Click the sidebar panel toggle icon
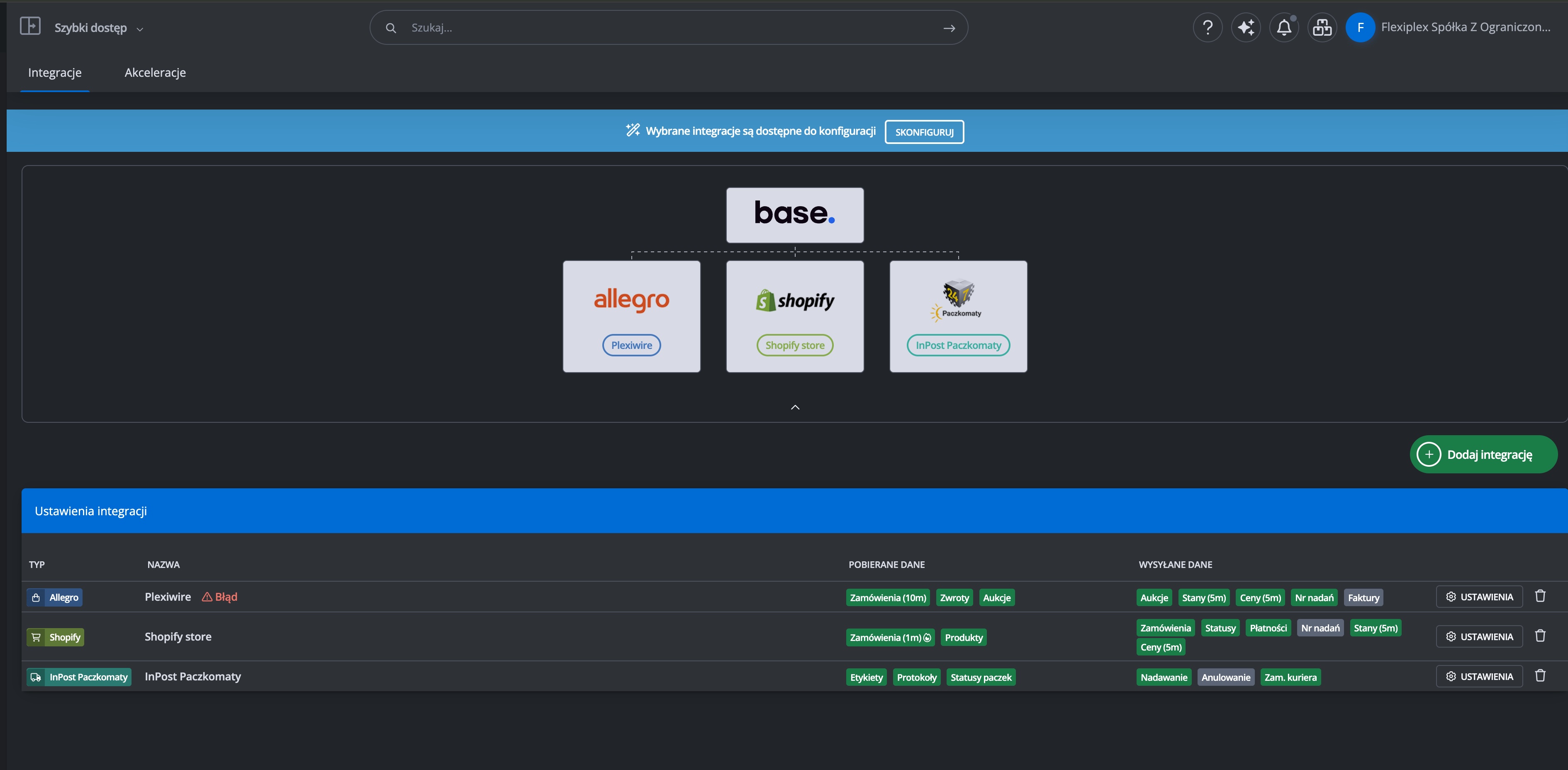The height and width of the screenshot is (770, 1568). point(30,26)
